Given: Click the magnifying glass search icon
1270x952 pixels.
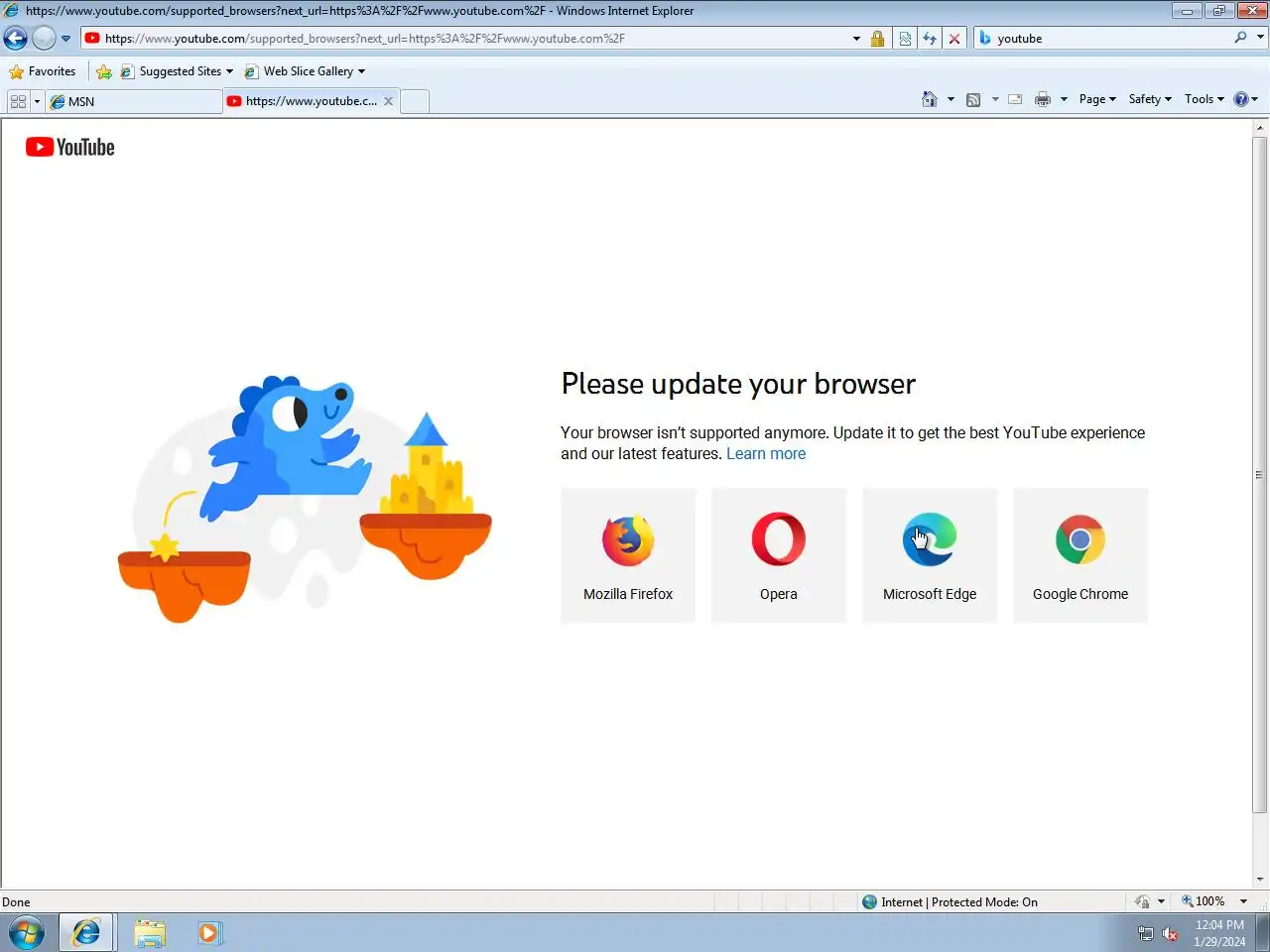Looking at the screenshot, I should coord(1240,38).
